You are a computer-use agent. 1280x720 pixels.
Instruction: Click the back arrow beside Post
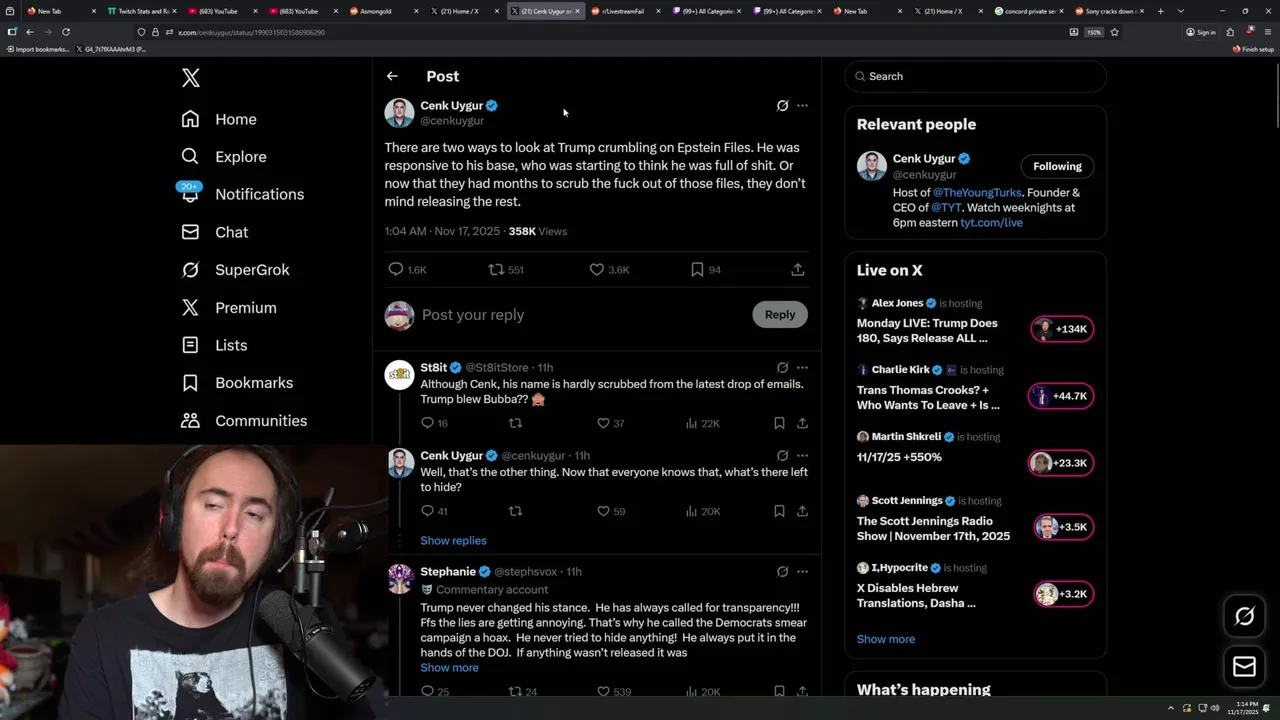coord(392,76)
